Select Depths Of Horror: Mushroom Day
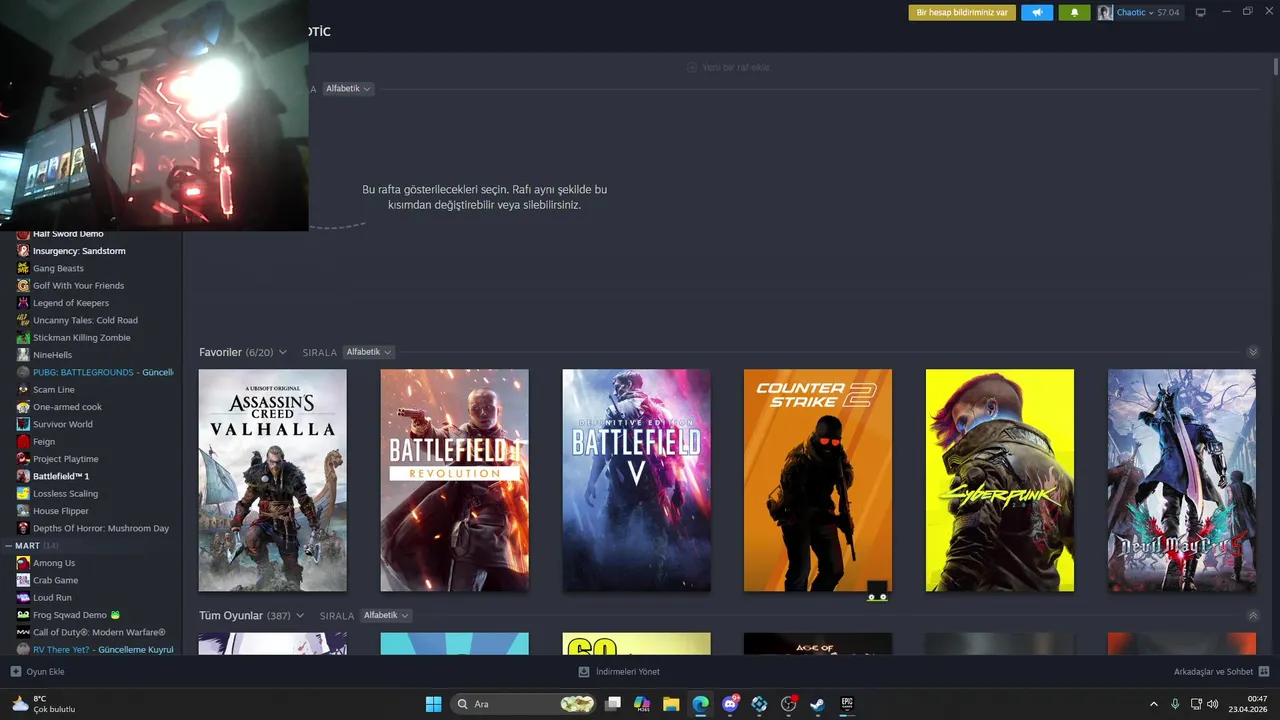The width and height of the screenshot is (1280, 720). click(x=101, y=528)
